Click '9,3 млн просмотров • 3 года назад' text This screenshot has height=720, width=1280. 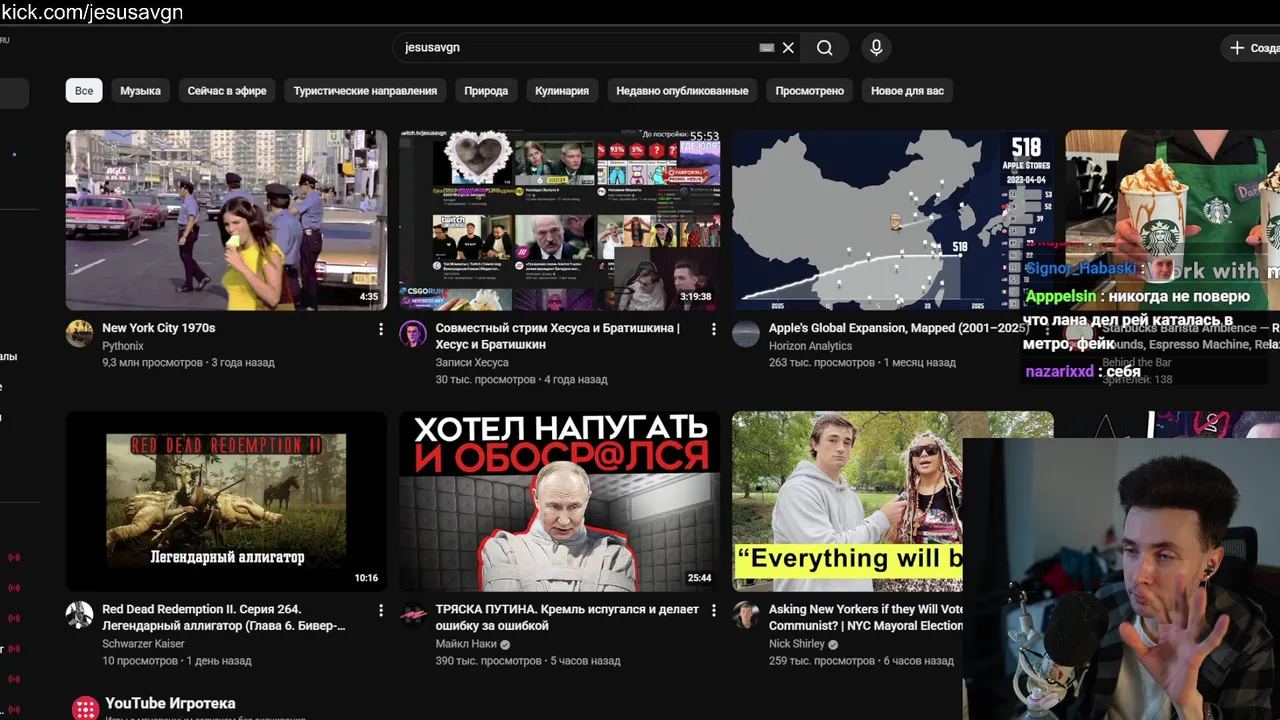188,363
